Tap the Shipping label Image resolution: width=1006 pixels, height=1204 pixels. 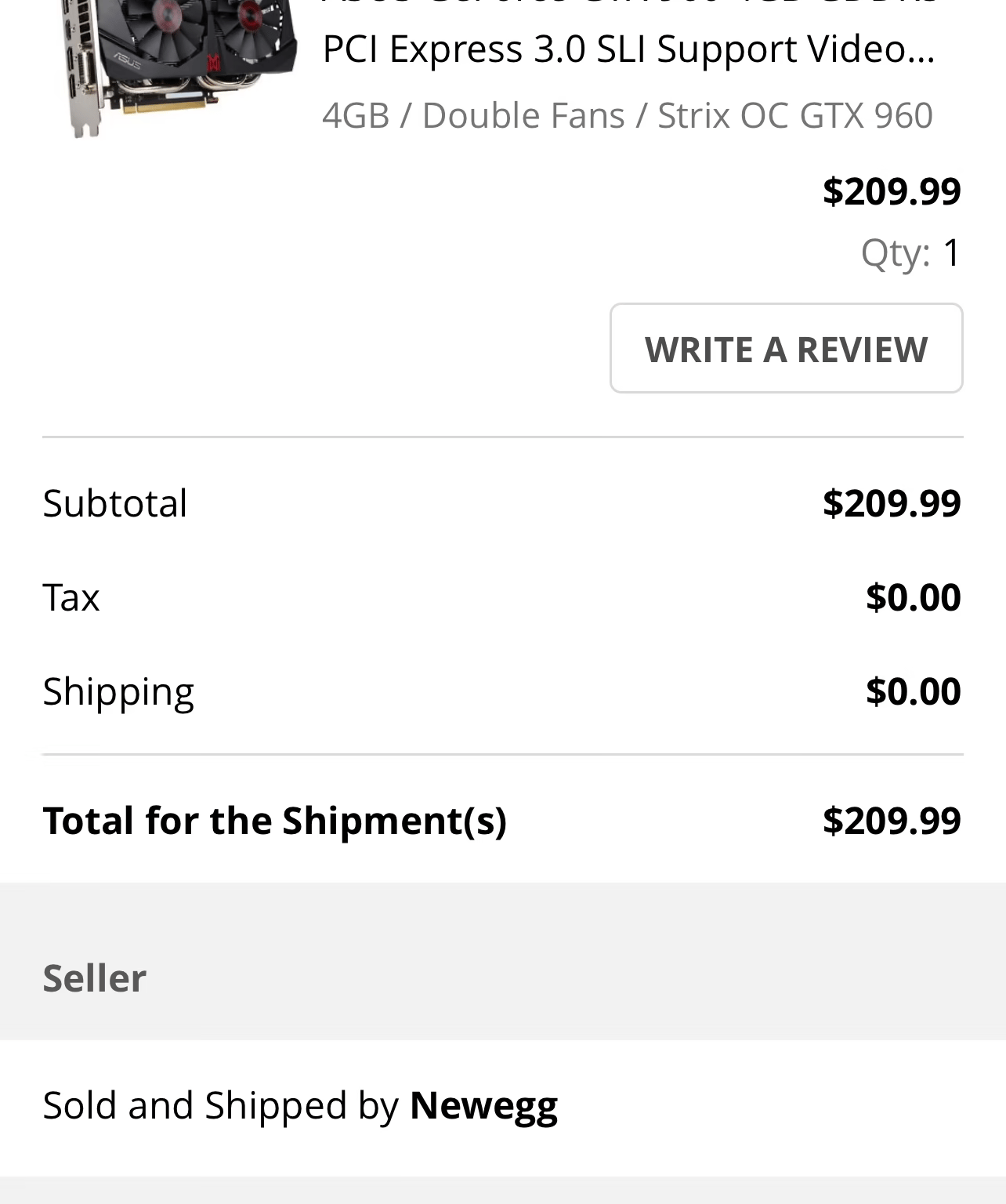coord(118,692)
